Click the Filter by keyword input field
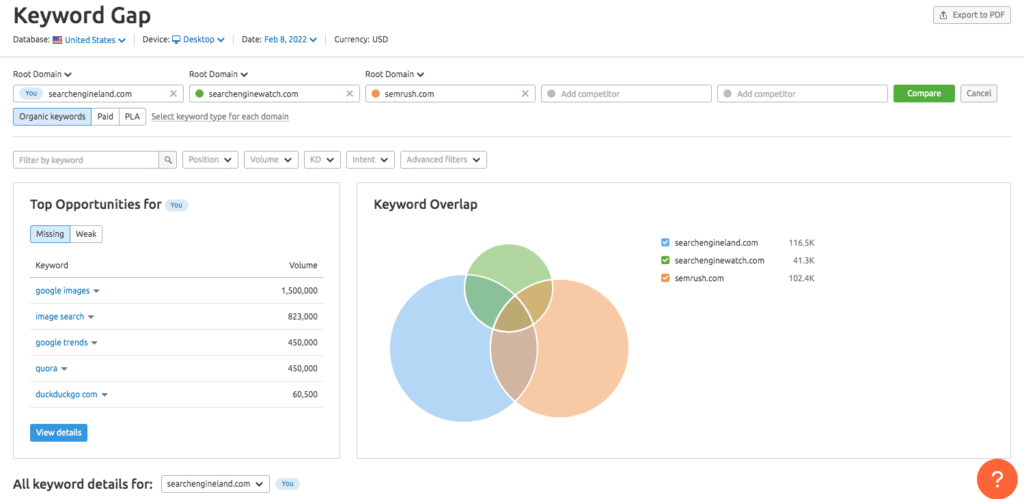The height and width of the screenshot is (499, 1024). coord(86,160)
